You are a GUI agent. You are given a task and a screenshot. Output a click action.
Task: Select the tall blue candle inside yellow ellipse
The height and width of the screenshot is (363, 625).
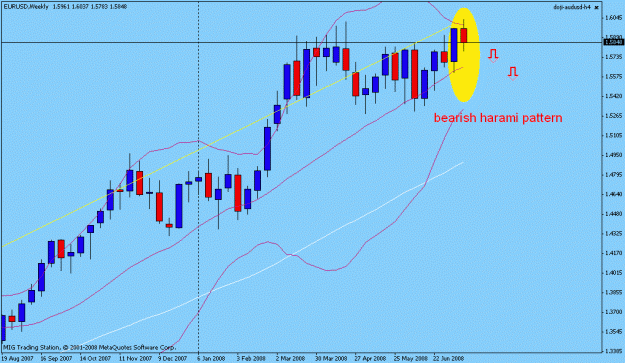[x=454, y=45]
